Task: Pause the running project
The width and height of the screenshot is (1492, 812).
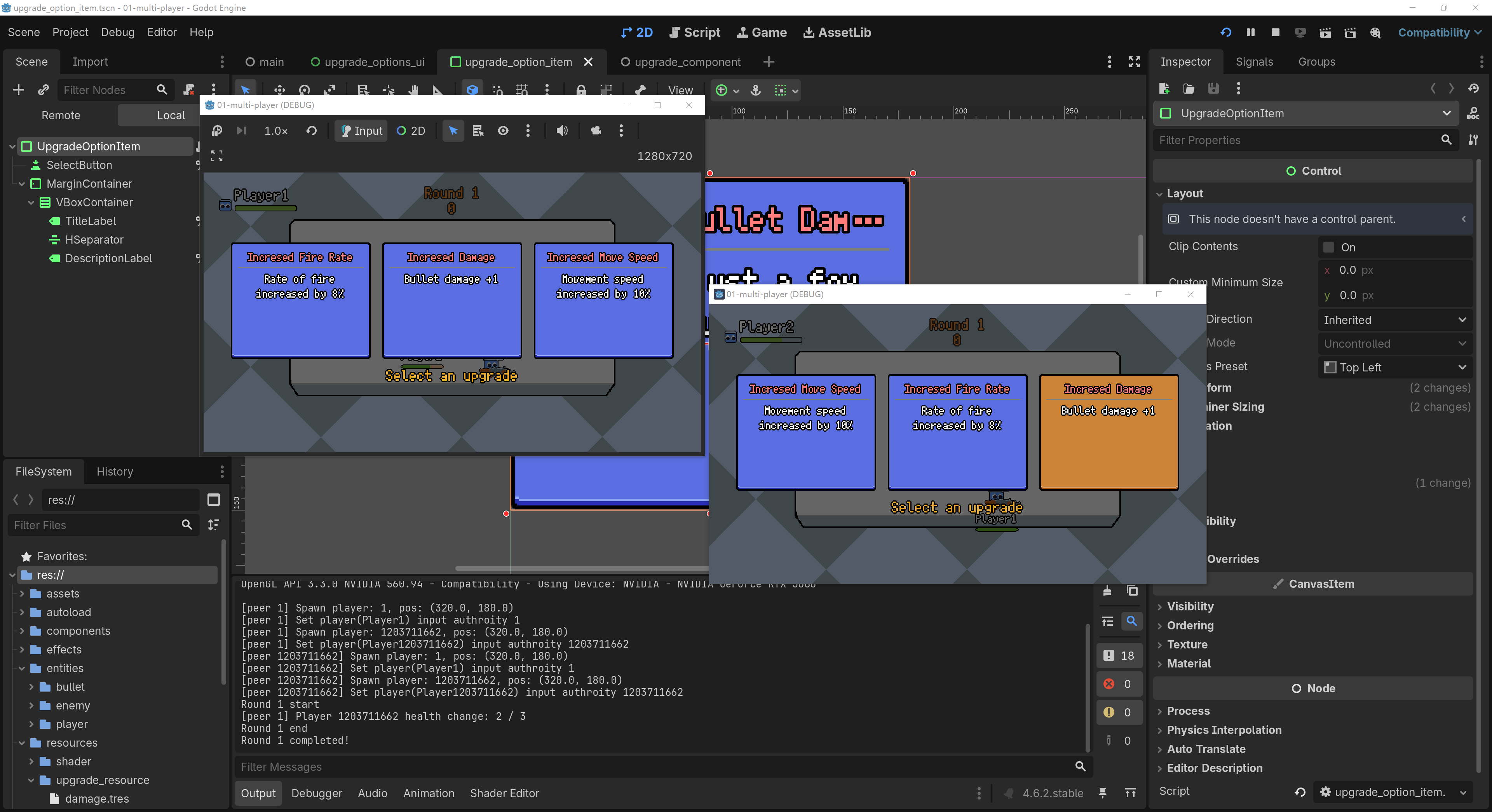Action: (1250, 32)
